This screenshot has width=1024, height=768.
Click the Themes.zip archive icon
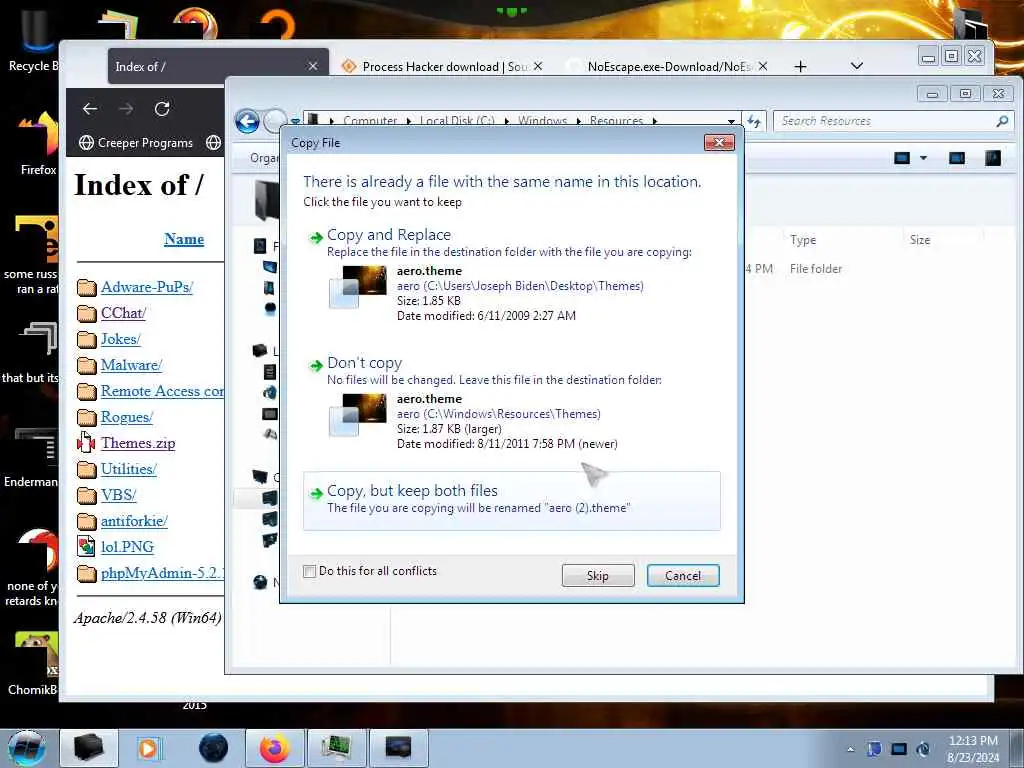click(86, 443)
